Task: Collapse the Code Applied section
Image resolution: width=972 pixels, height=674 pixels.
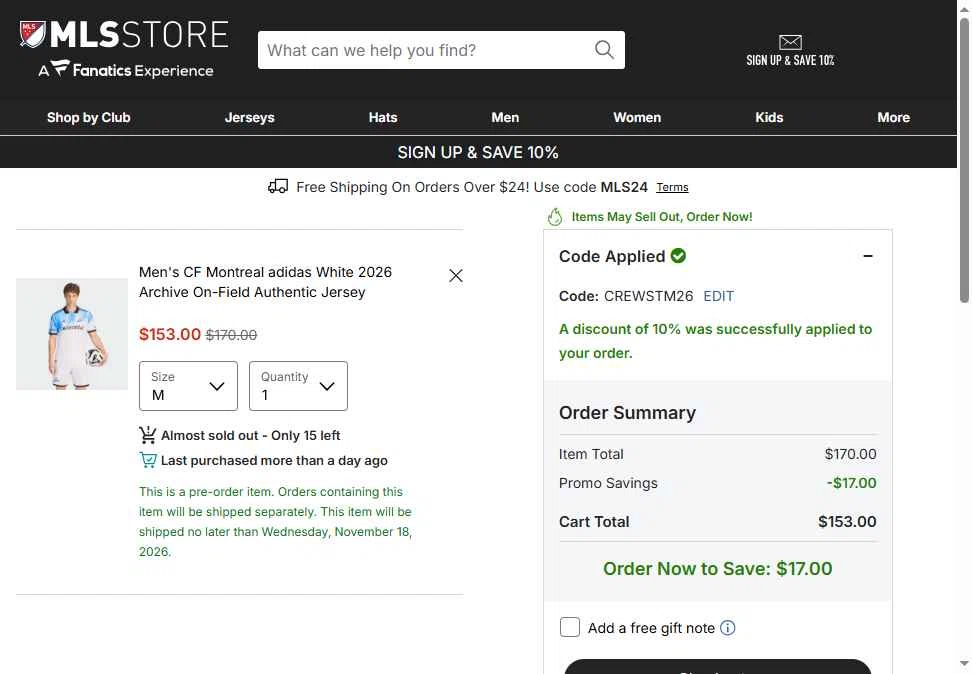Action: [x=868, y=256]
